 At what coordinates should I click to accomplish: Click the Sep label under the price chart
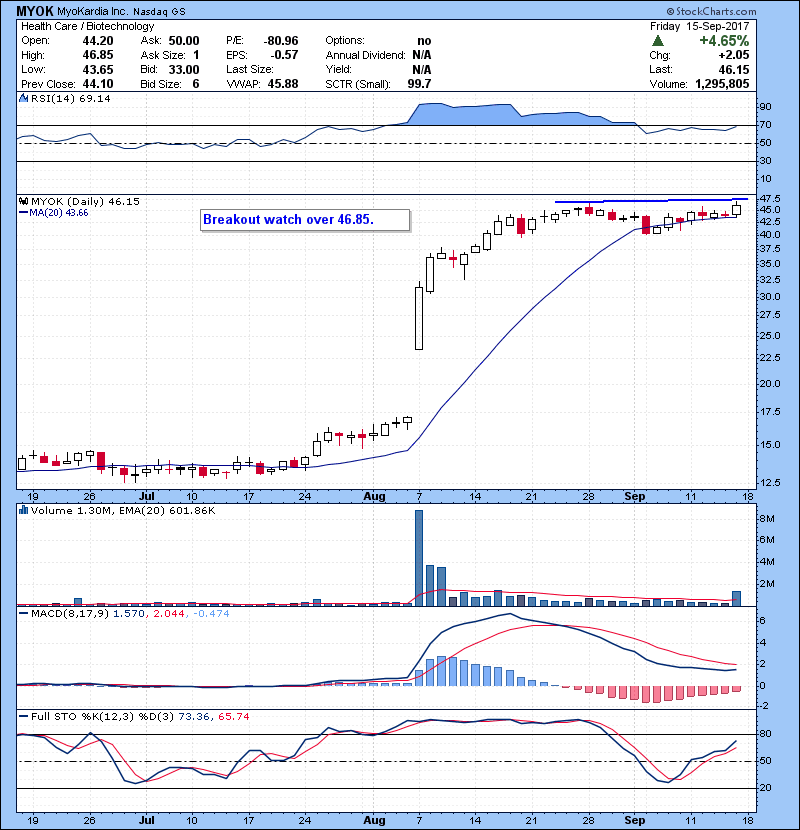point(634,497)
